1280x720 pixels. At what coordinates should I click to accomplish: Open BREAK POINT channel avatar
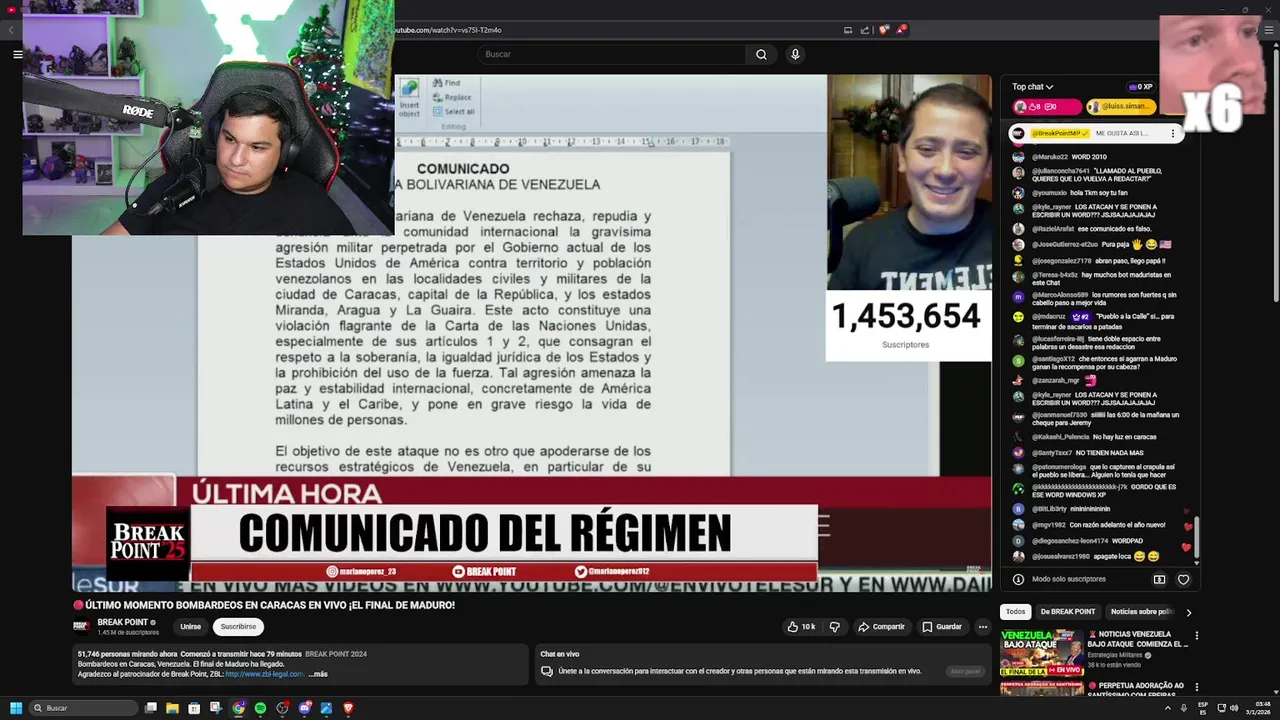82,627
